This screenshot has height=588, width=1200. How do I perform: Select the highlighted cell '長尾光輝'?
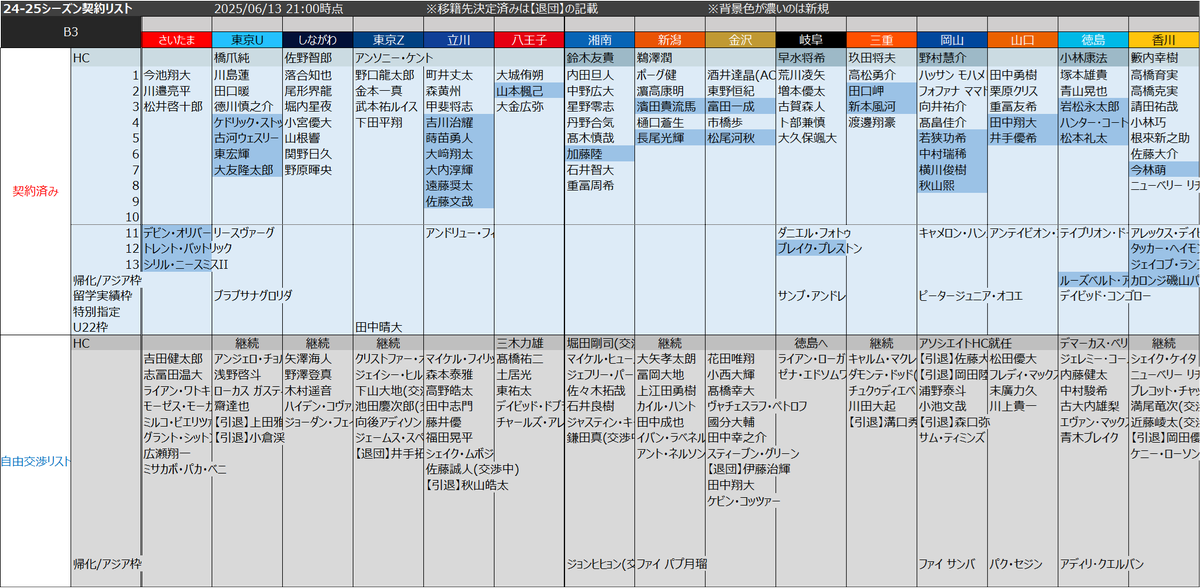tap(669, 138)
